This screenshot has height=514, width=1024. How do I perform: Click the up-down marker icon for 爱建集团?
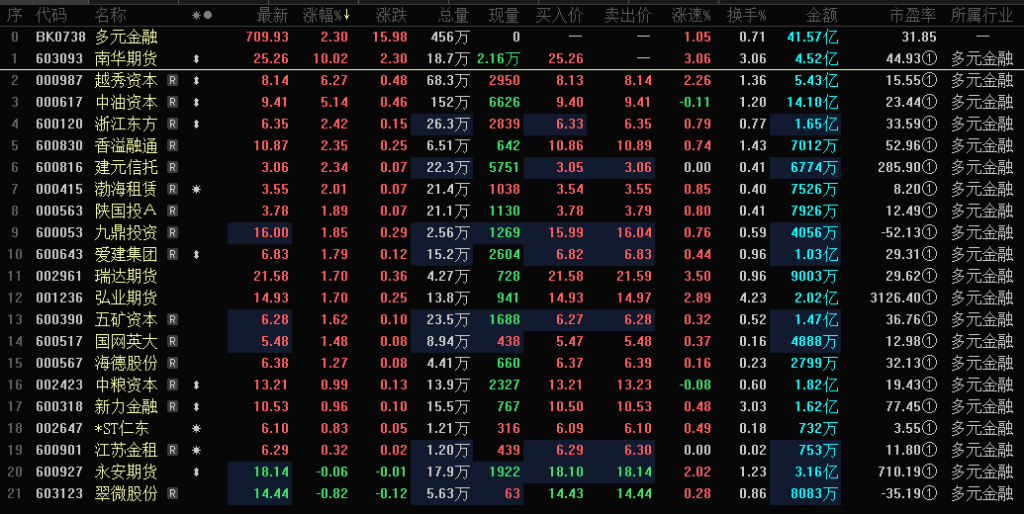tap(197, 255)
